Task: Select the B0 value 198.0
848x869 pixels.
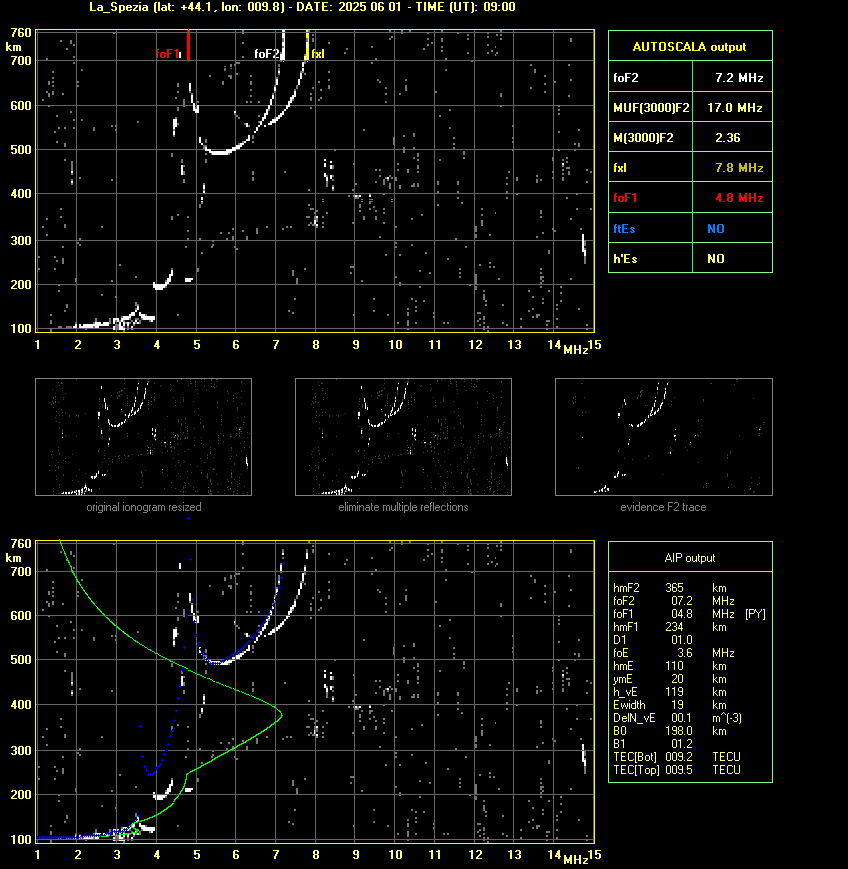Action: [679, 731]
